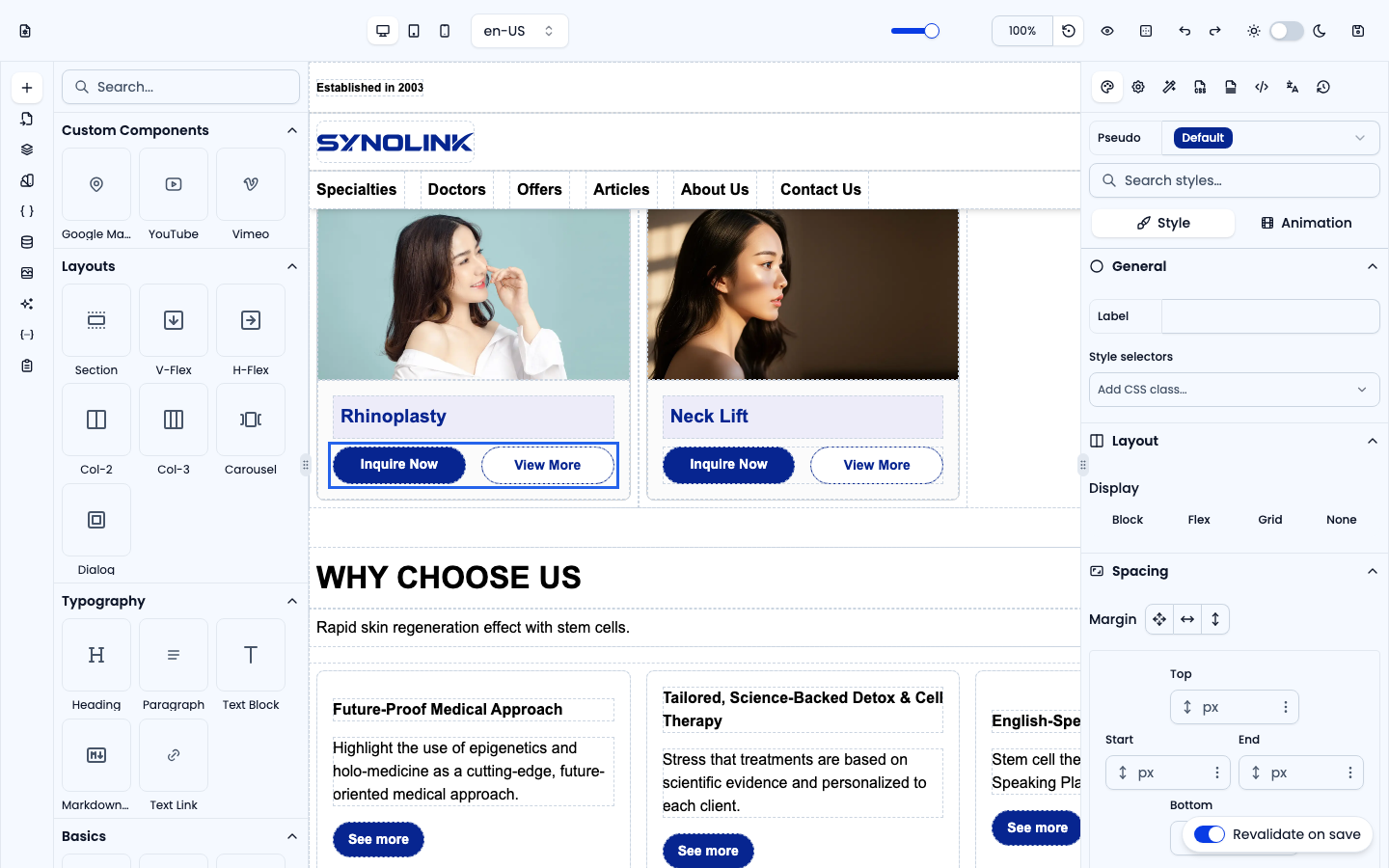This screenshot has height=868, width=1389.
Task: Open the add element panel plus icon
Action: (27, 88)
